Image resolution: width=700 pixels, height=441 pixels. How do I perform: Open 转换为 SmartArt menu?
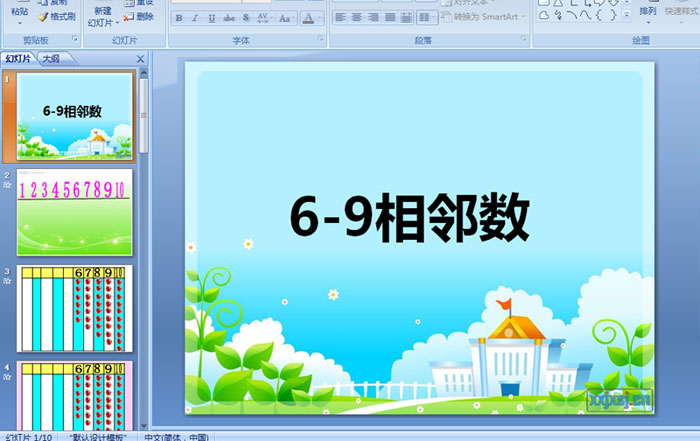(483, 17)
